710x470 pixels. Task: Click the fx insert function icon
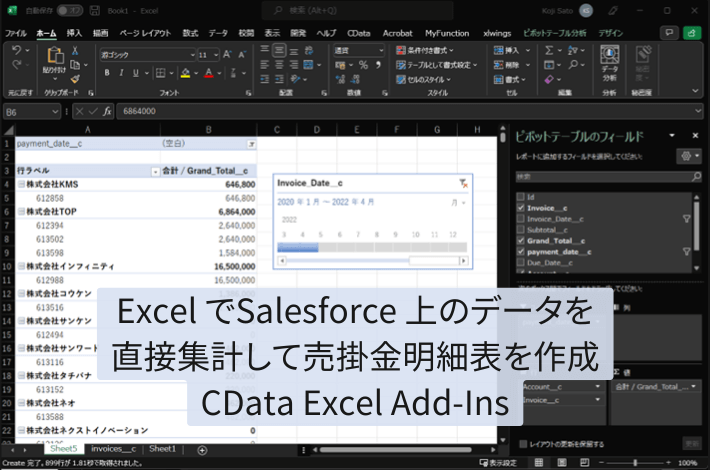click(107, 111)
